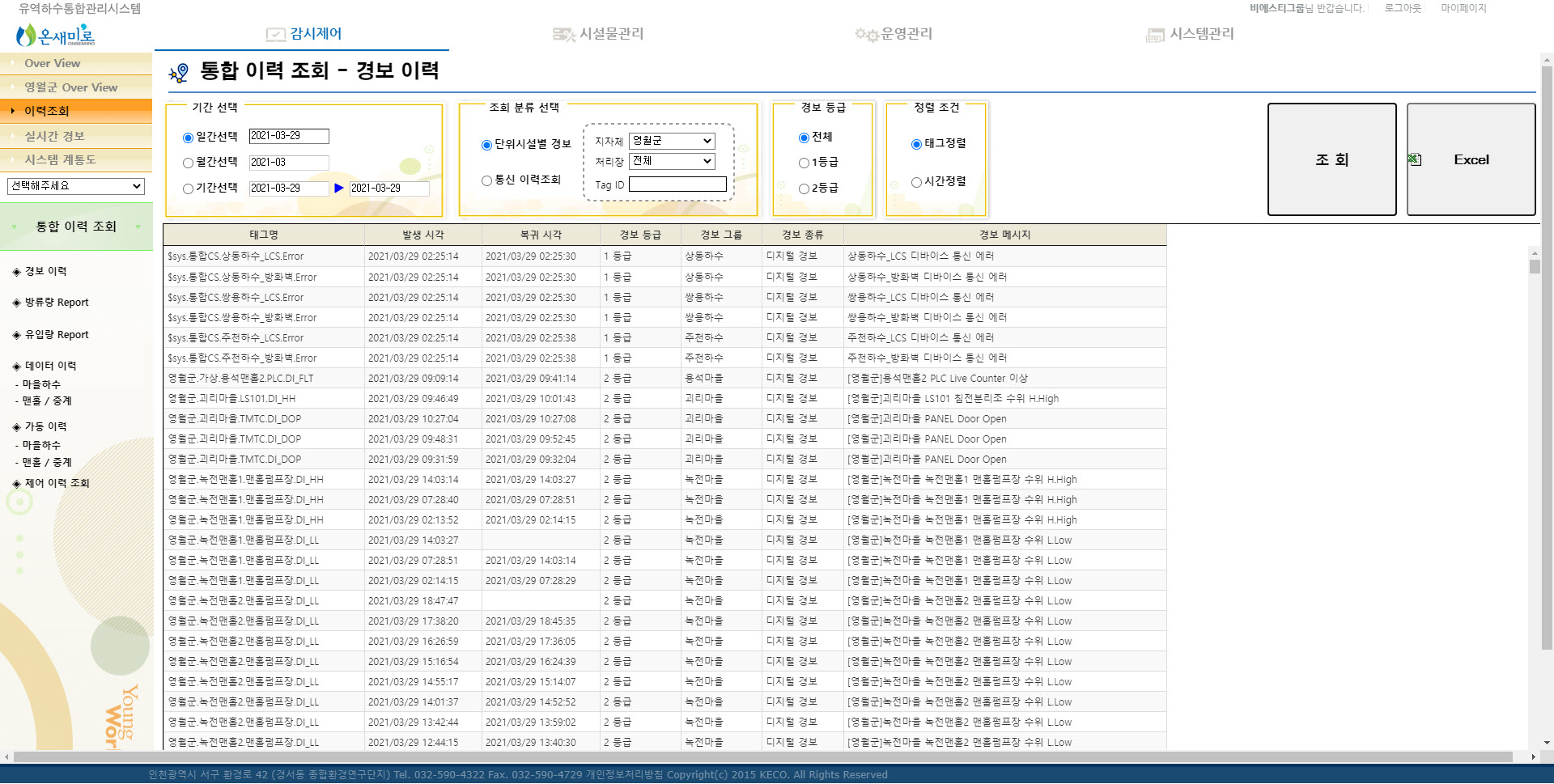The image size is (1554, 784).
Task: Open the 마이페이지 link
Action: pyautogui.click(x=1463, y=8)
